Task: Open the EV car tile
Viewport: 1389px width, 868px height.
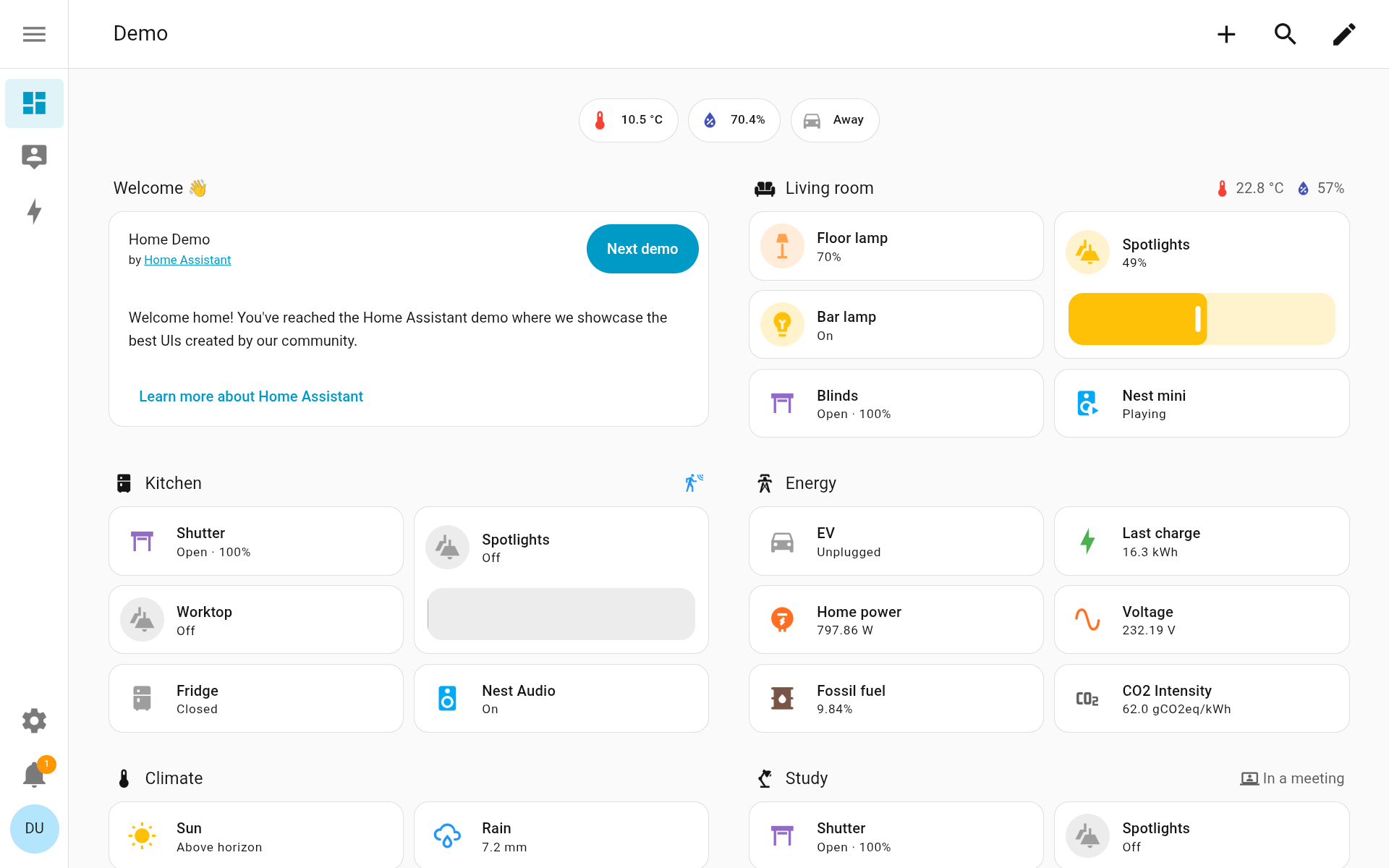Action: [x=896, y=541]
